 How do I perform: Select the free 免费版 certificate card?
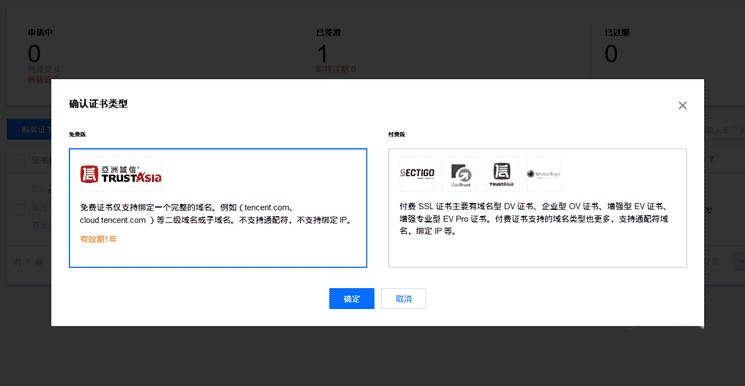tap(218, 208)
